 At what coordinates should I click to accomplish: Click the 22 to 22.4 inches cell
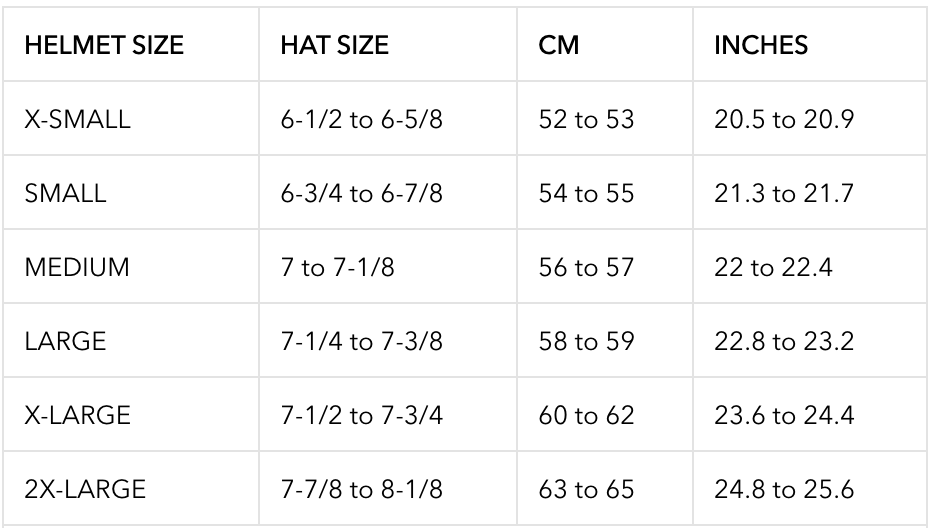coord(810,266)
